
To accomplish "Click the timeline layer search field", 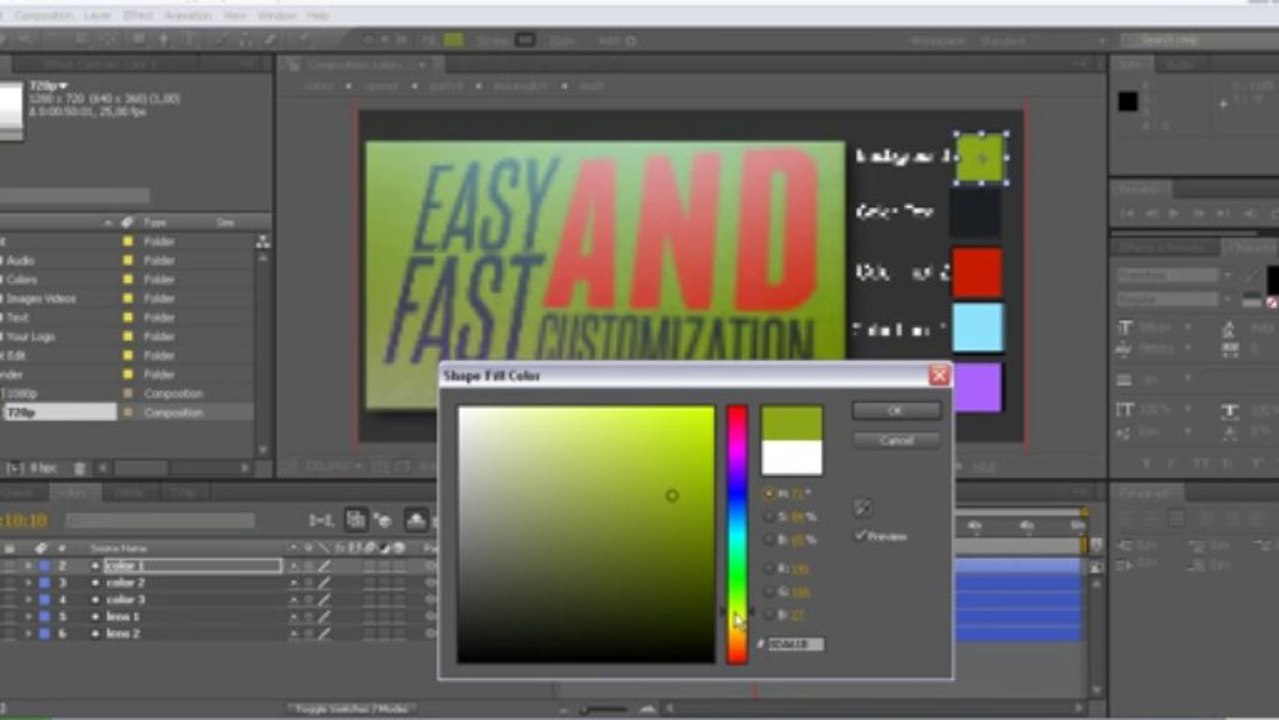I will pos(160,521).
